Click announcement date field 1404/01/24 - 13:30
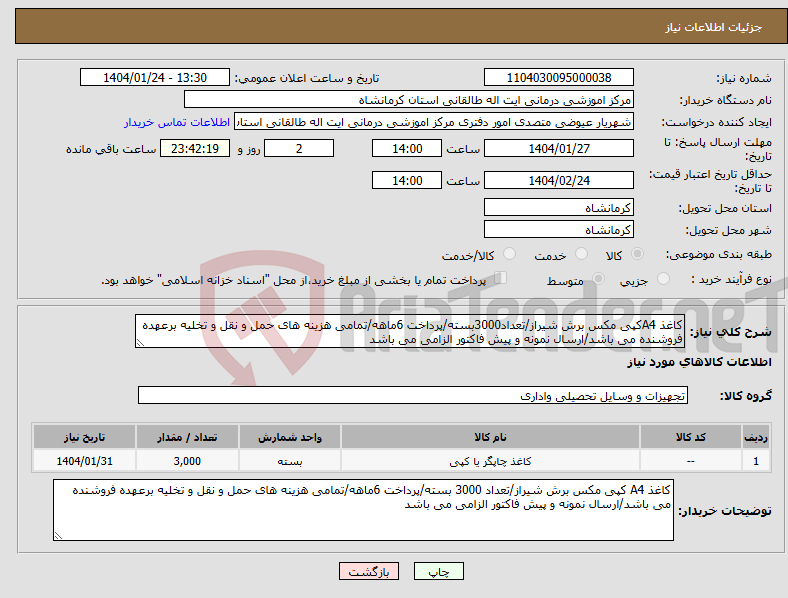This screenshot has width=788, height=598. [155, 77]
